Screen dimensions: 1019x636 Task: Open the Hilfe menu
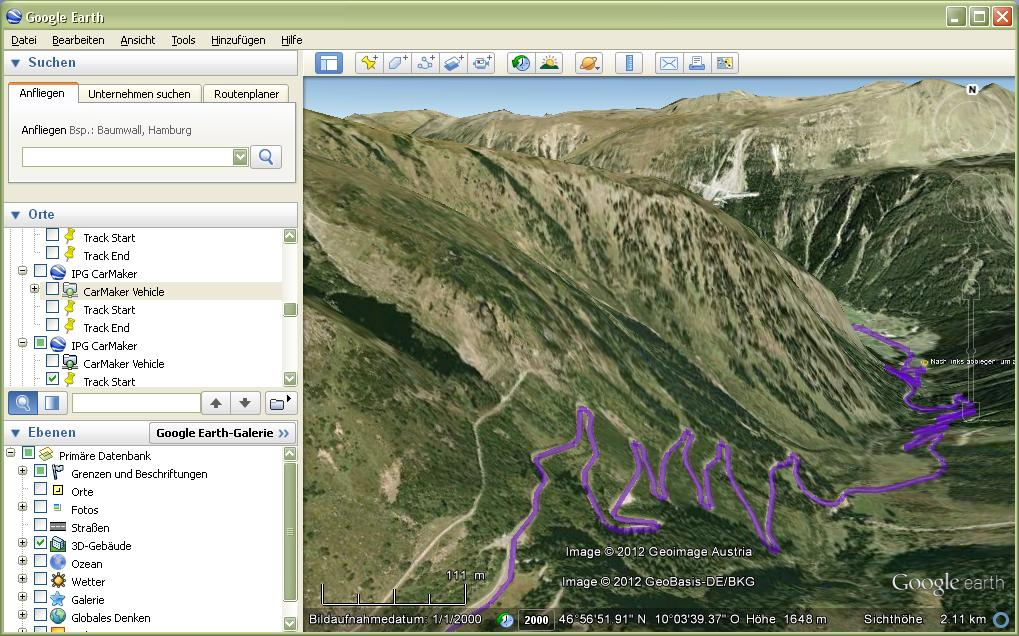coord(291,40)
